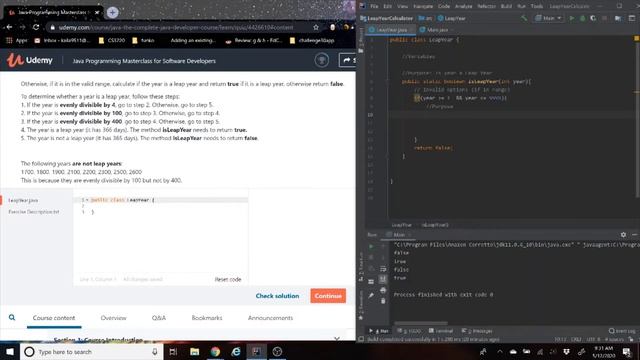Screen dimensions: 640x360
Task: Open the challenge50app bookmark folder
Action: [312, 40]
